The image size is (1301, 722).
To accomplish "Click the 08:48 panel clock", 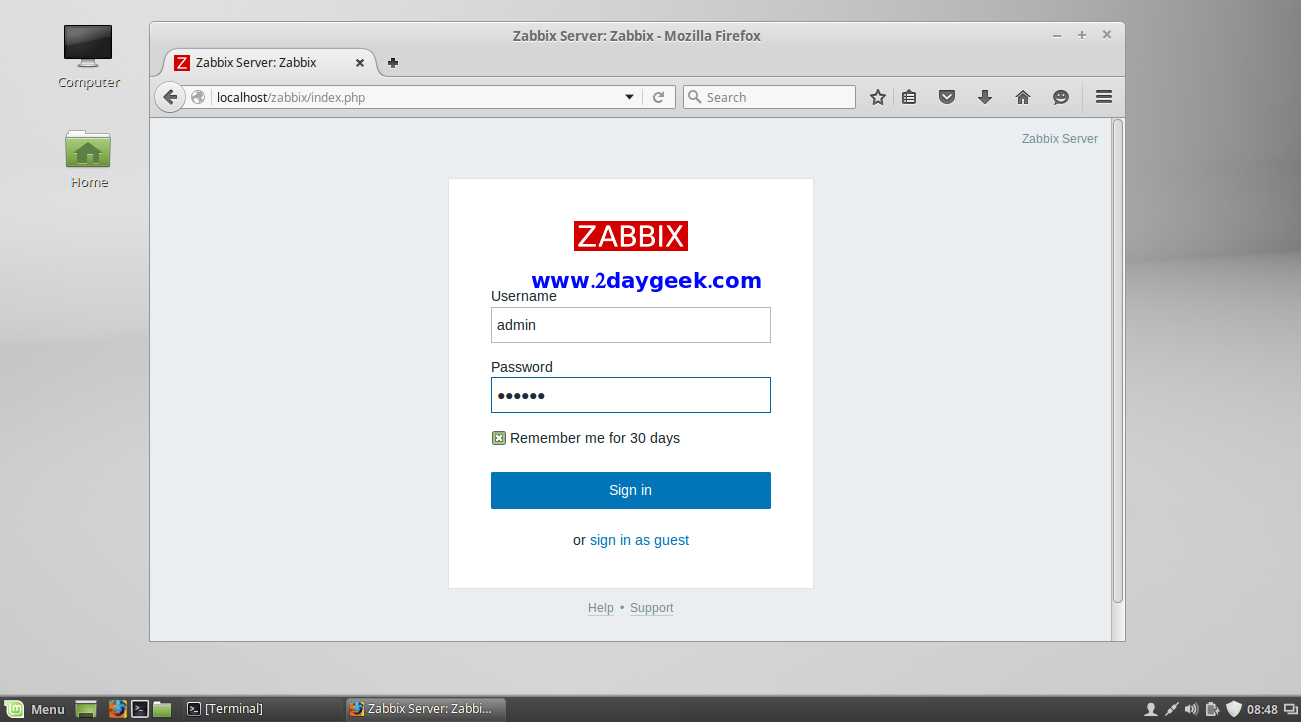I will pyautogui.click(x=1262, y=709).
